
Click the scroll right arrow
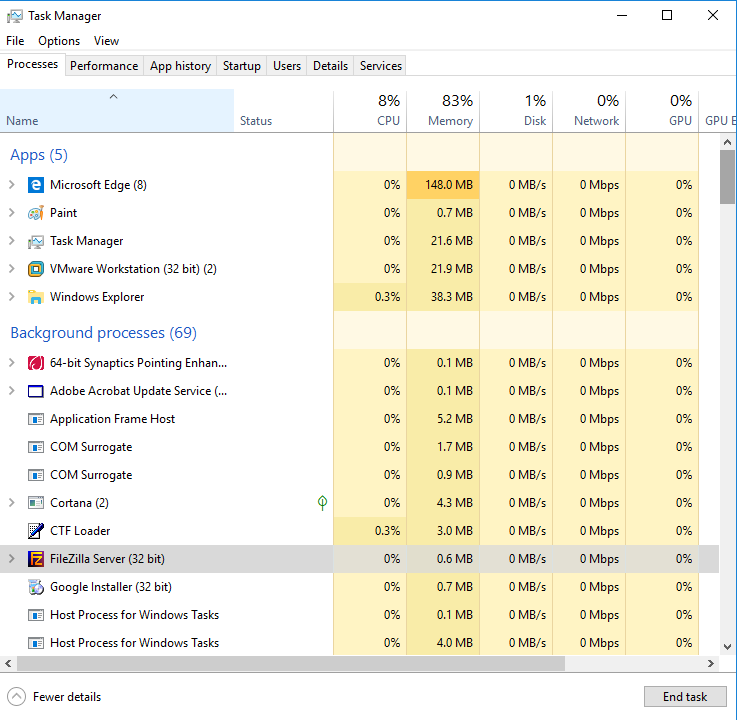click(x=711, y=664)
